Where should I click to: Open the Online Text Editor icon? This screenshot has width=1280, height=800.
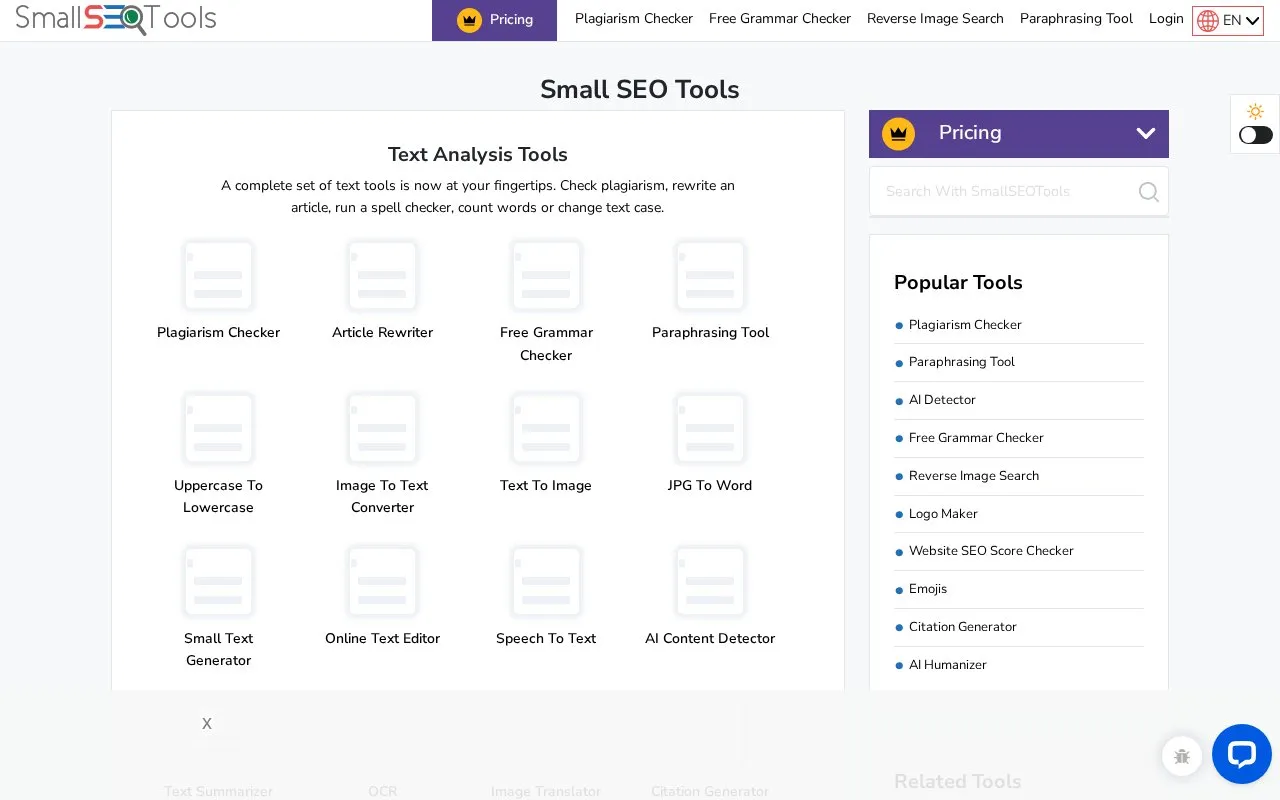click(382, 582)
